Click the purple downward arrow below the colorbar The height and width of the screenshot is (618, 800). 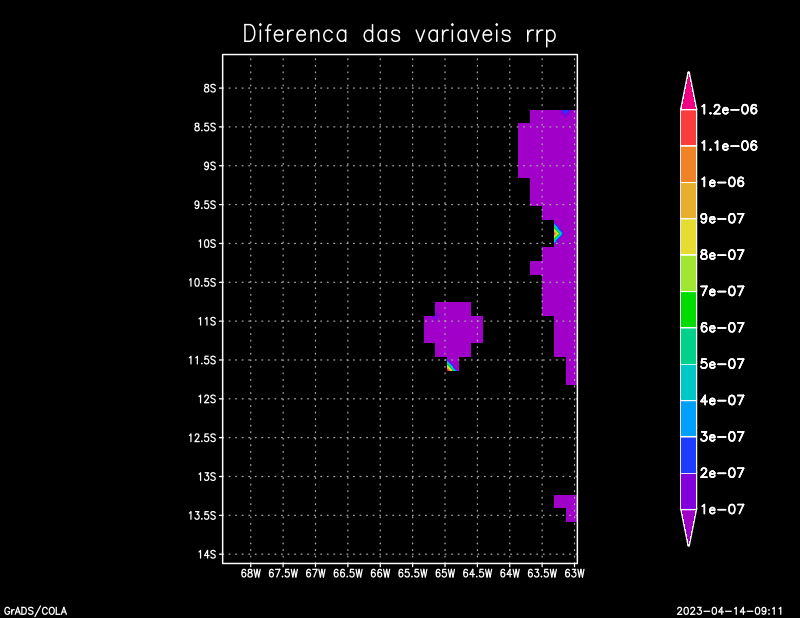[688, 525]
